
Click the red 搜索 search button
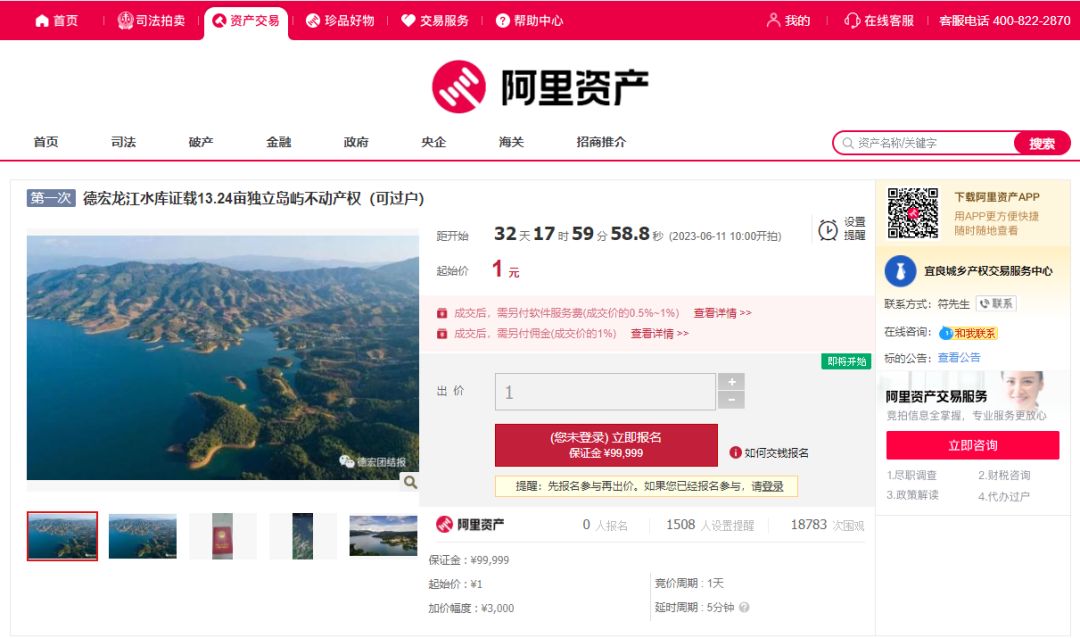1041,143
